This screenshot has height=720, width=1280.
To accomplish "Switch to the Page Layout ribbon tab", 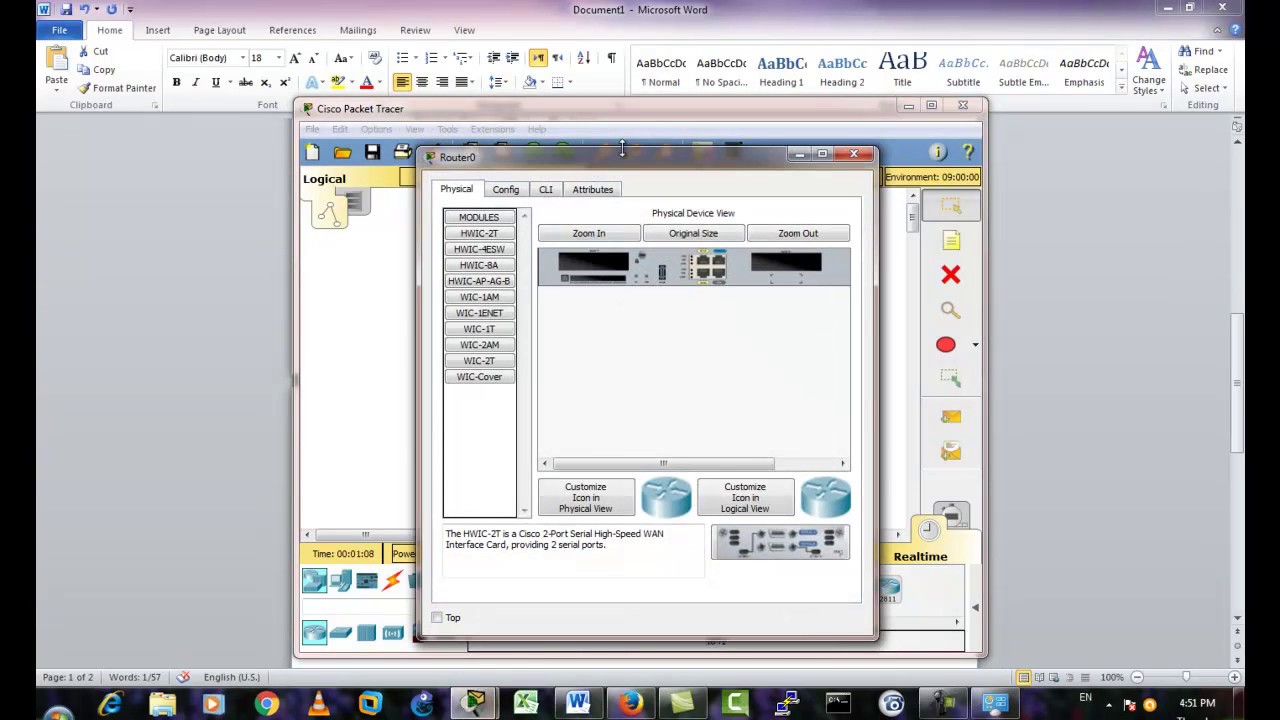I will click(219, 30).
